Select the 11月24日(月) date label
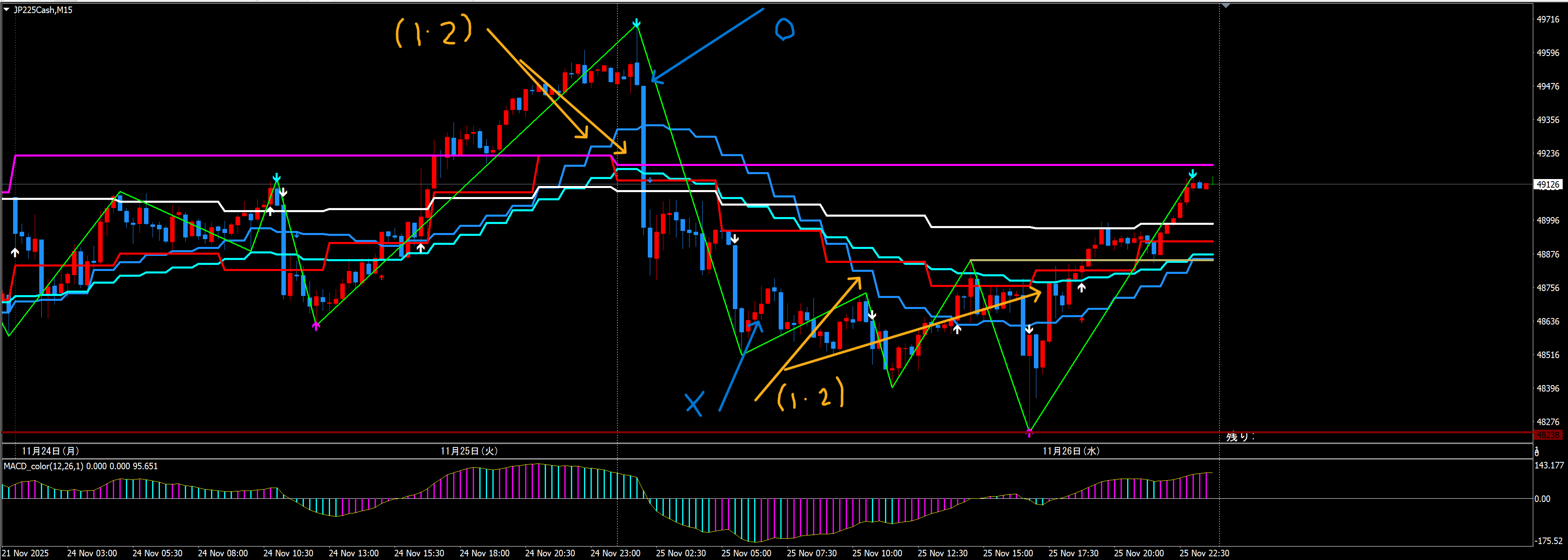Screen dimensions: 1568x560 point(50,451)
